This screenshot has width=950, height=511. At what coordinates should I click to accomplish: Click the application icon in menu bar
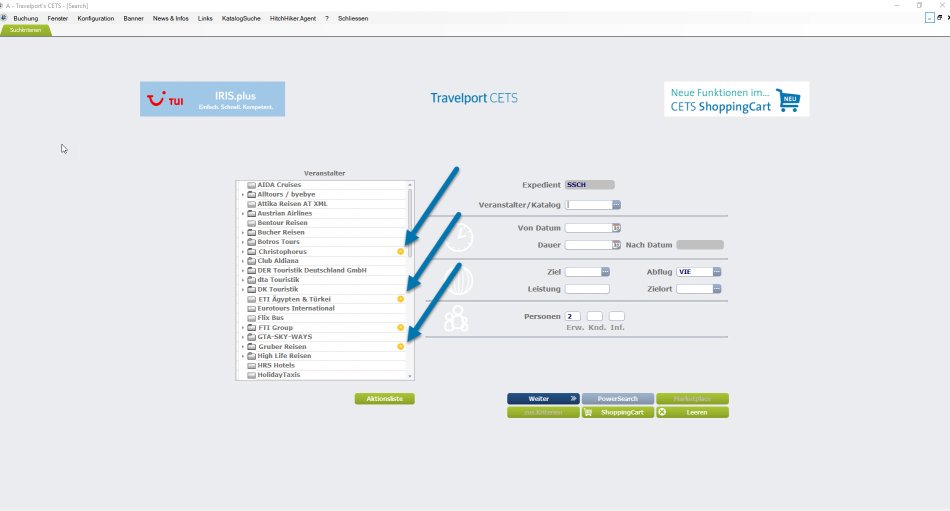[4, 18]
